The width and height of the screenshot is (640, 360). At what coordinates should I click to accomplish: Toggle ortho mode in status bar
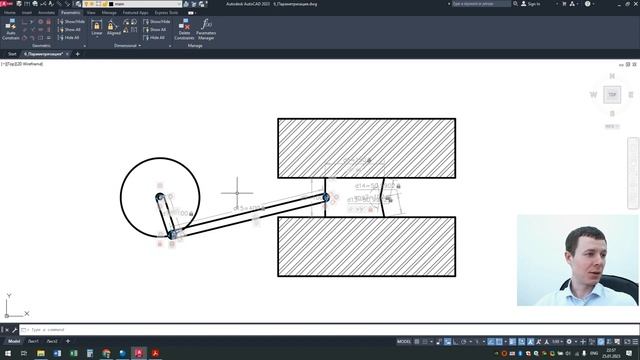[x=456, y=342]
